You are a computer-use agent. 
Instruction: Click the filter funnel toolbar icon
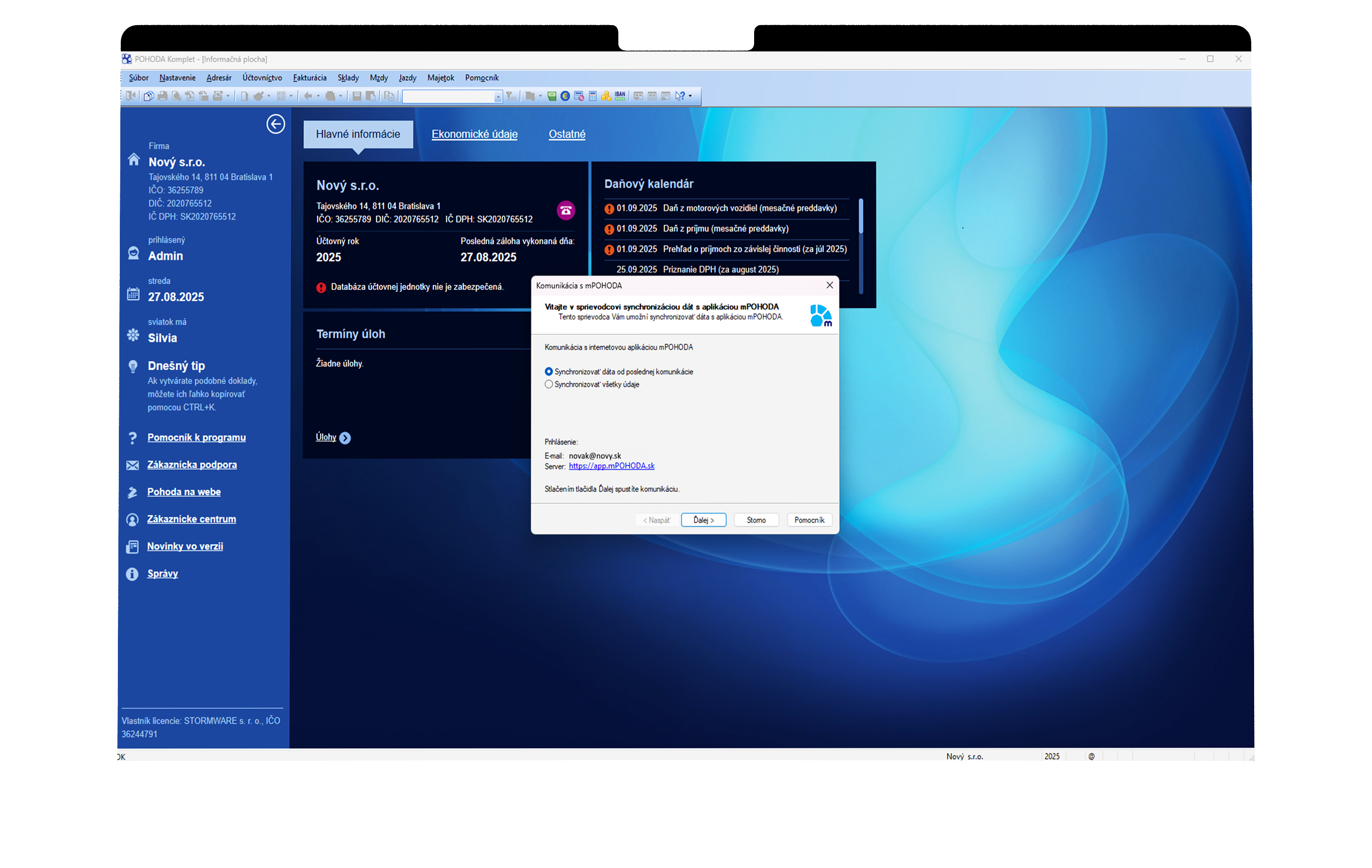click(x=511, y=96)
